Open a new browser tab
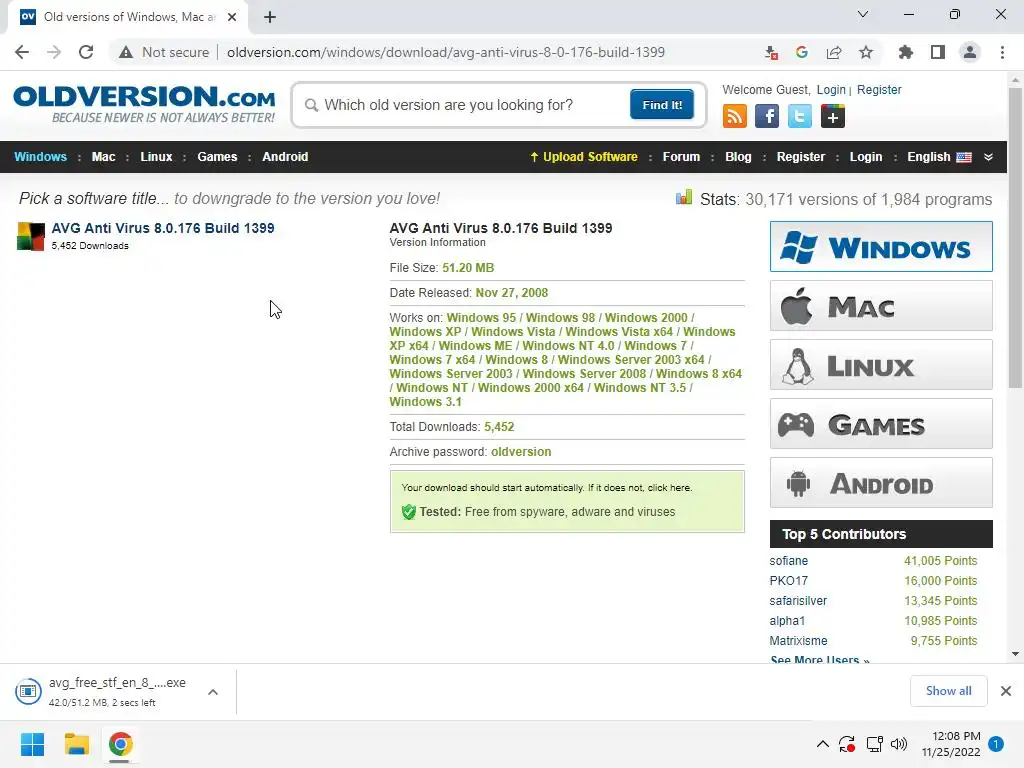This screenshot has height=768, width=1024. (270, 17)
